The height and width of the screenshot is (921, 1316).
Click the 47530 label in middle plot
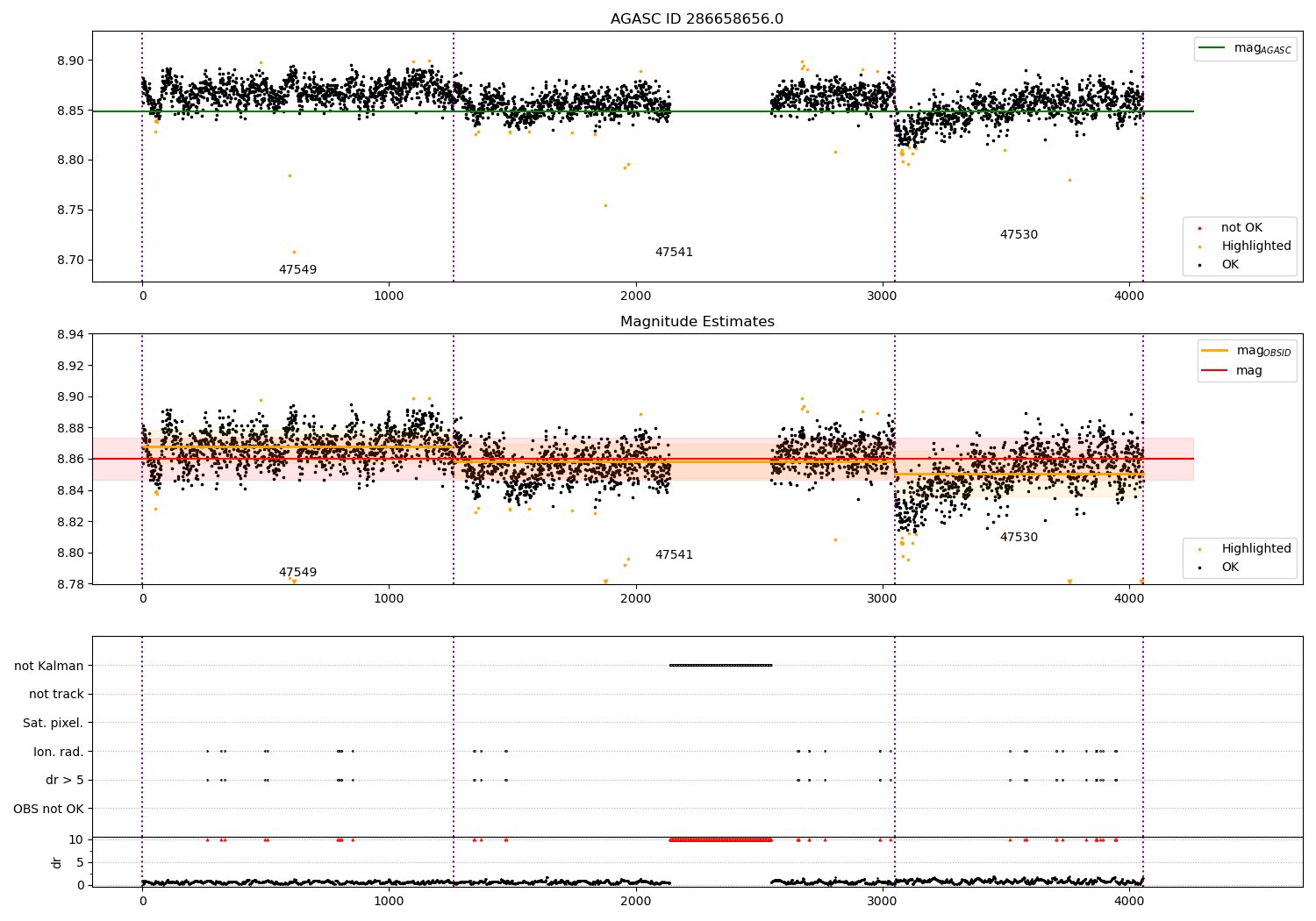pyautogui.click(x=1019, y=538)
